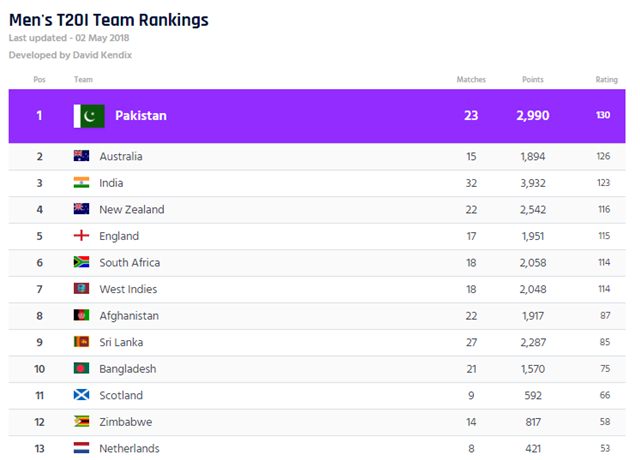Click the India flag icon
Image resolution: width=640 pixels, height=460 pixels.
(81, 182)
